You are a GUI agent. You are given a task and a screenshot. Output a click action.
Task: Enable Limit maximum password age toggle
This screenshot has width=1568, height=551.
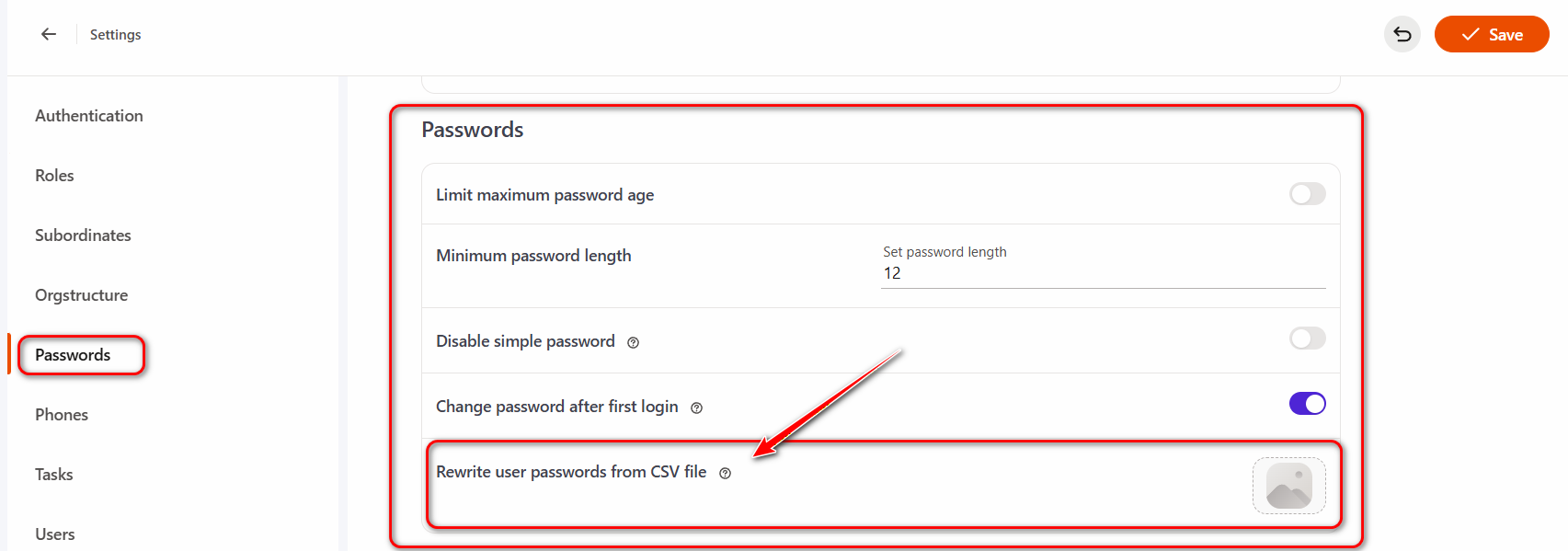[x=1307, y=194]
